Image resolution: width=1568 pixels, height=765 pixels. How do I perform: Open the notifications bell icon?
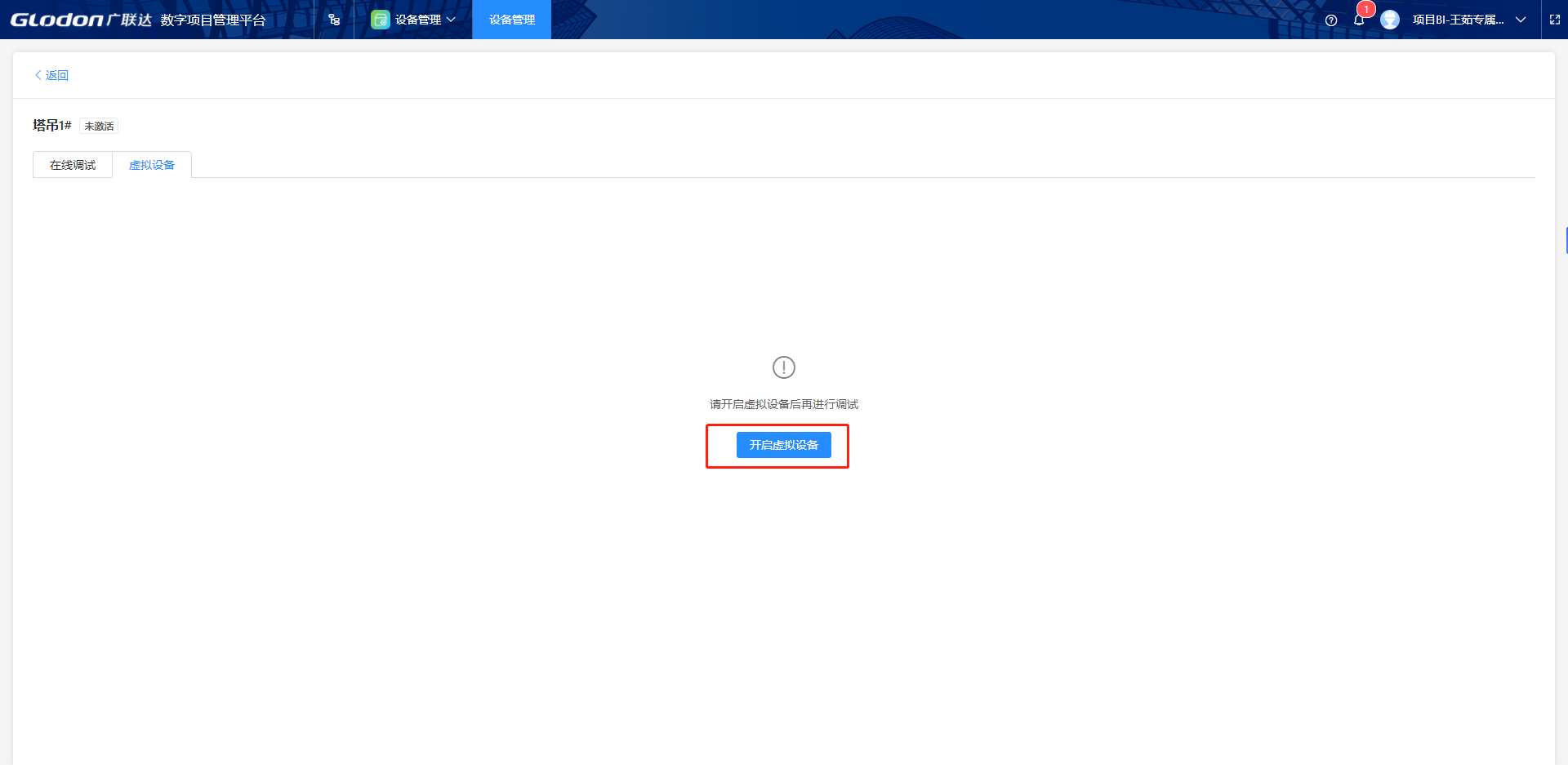[x=1359, y=20]
